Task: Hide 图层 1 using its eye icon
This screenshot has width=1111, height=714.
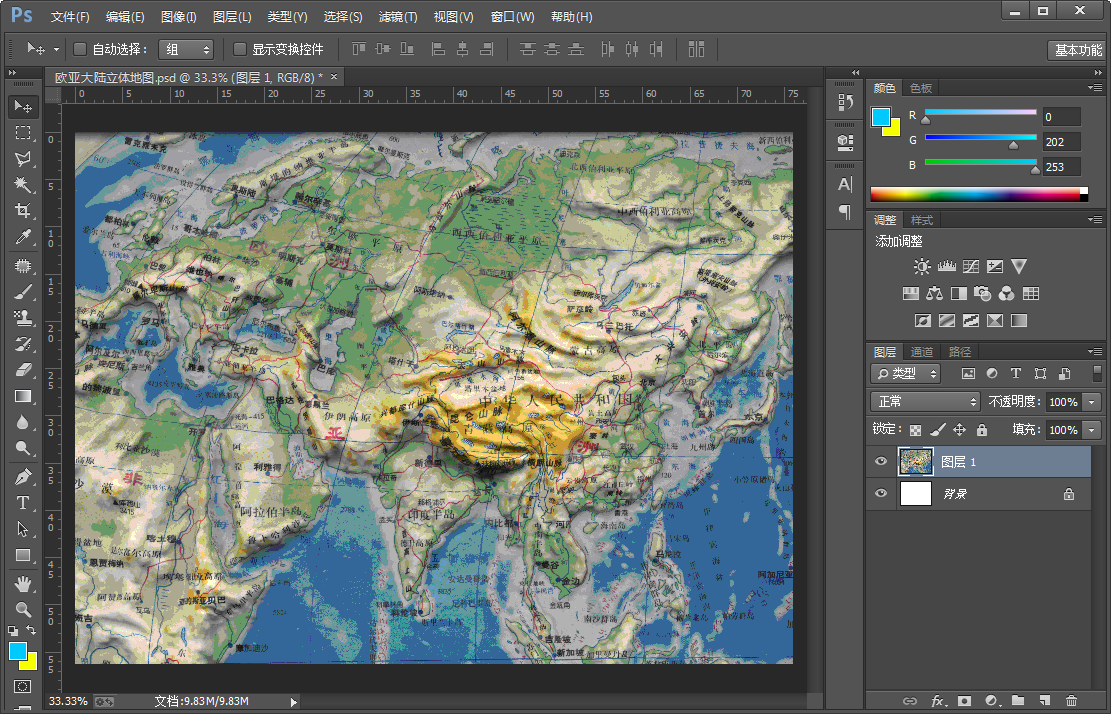Action: click(x=881, y=461)
